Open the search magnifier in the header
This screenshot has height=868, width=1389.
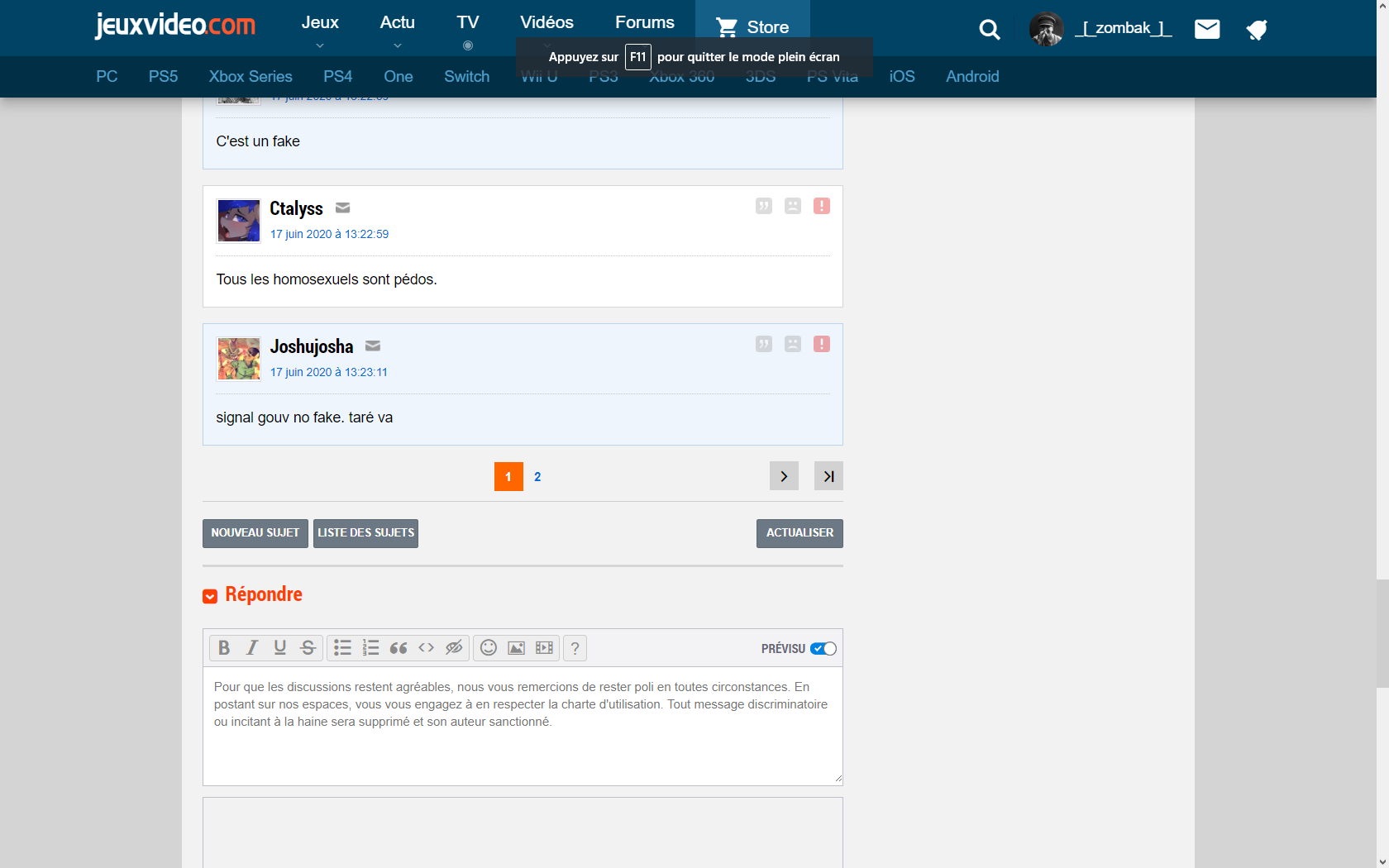(x=989, y=30)
